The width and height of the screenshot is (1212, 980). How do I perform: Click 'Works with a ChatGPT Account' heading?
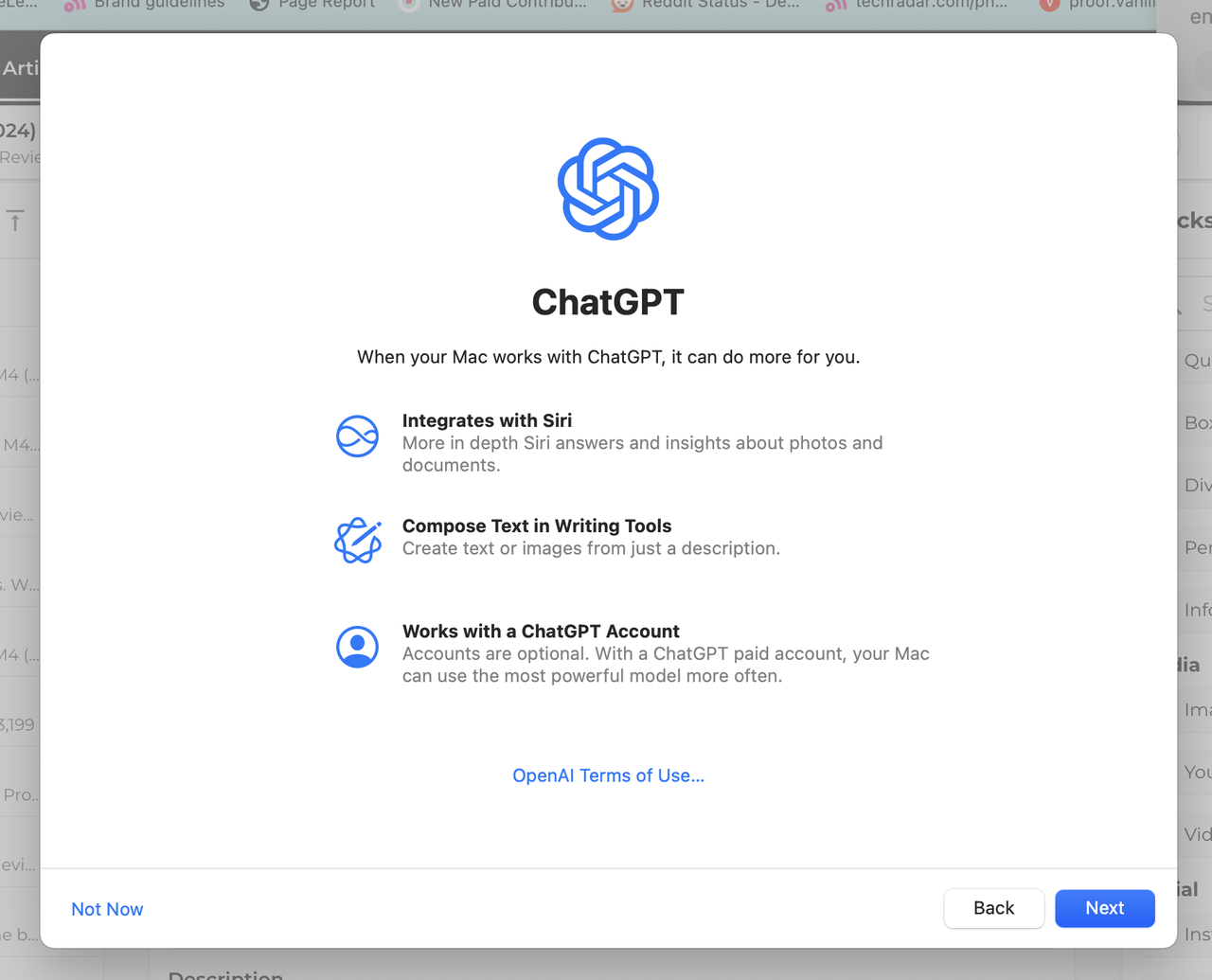tap(541, 631)
